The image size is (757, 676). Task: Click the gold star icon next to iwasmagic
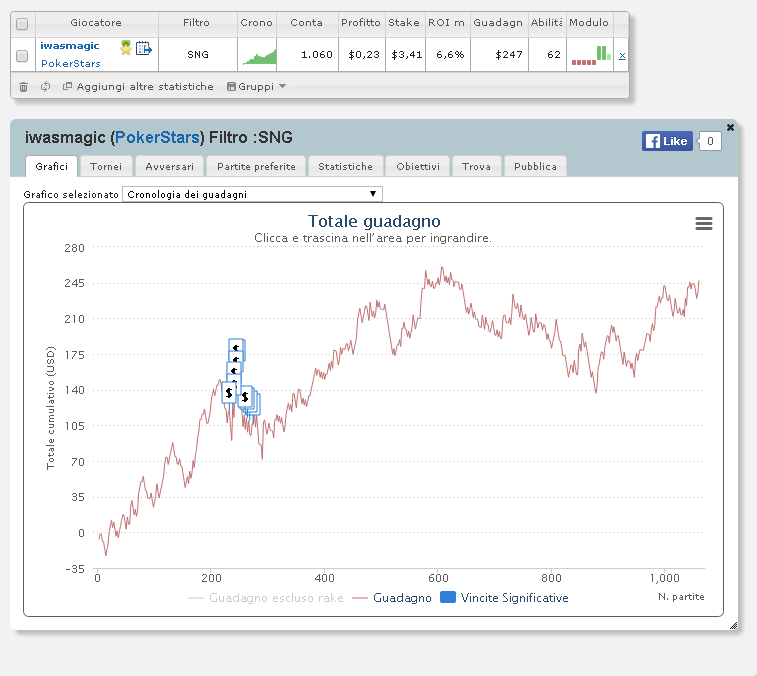(126, 47)
